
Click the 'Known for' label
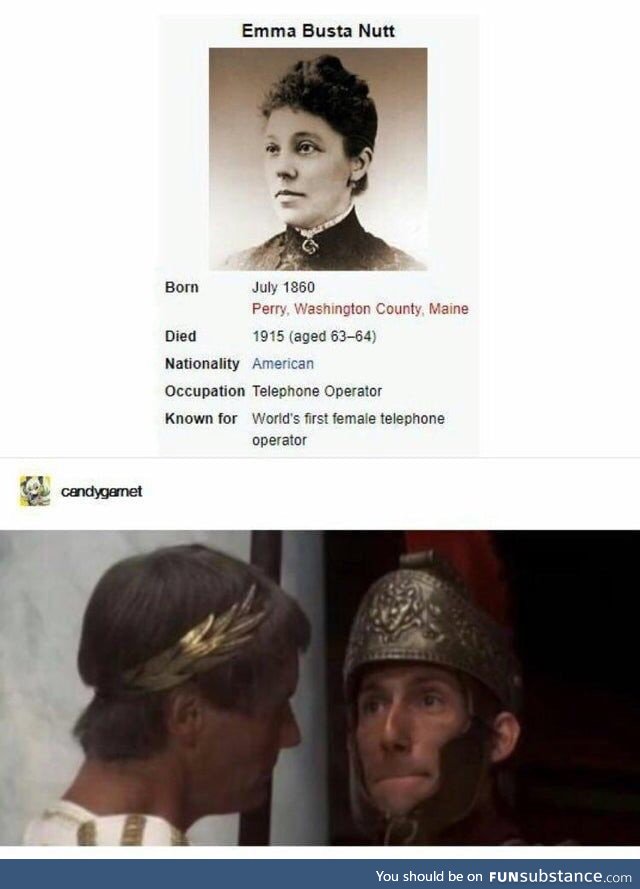[x=201, y=418]
